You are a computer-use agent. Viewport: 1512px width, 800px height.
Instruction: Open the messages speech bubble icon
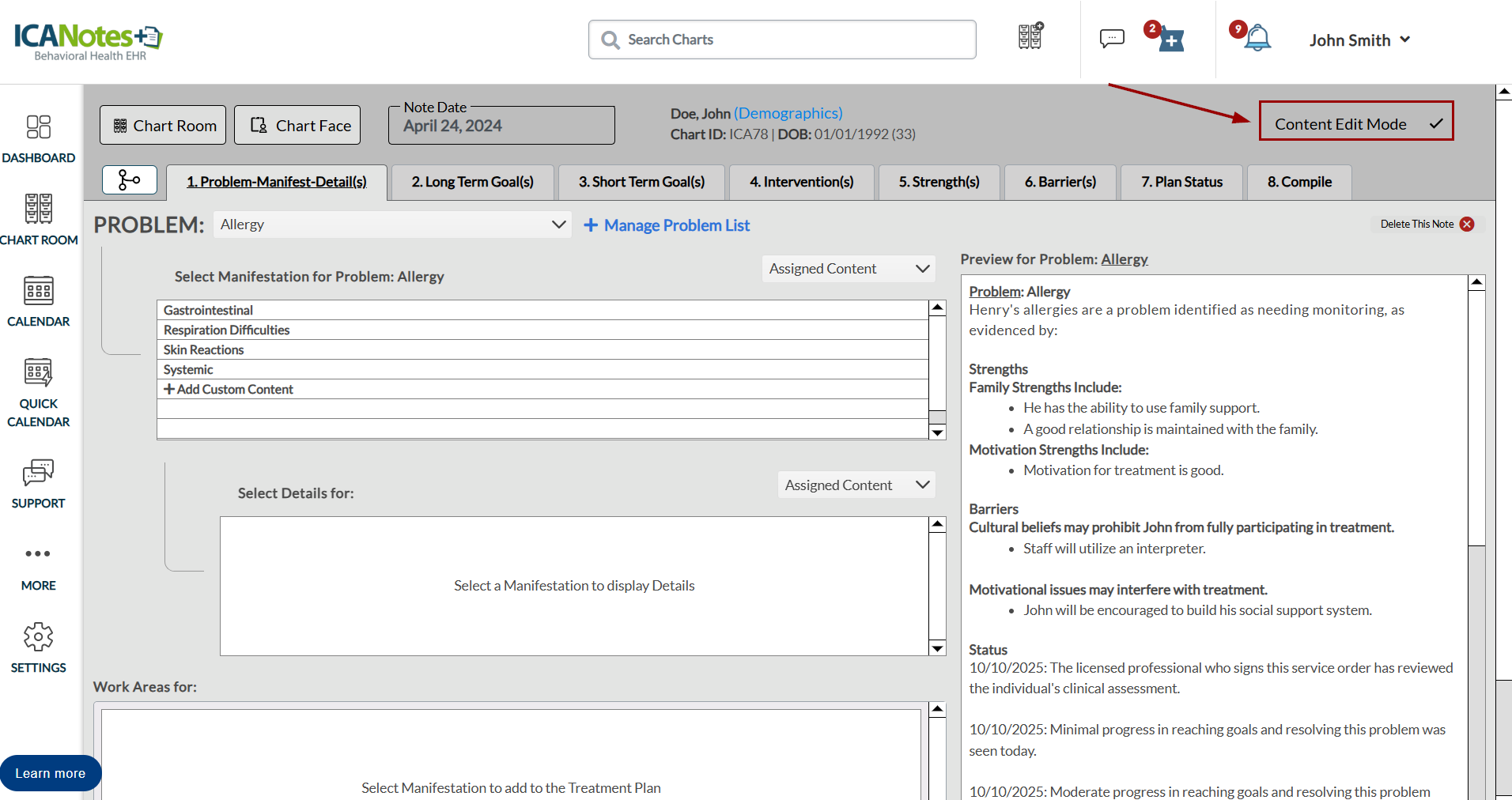point(1111,38)
